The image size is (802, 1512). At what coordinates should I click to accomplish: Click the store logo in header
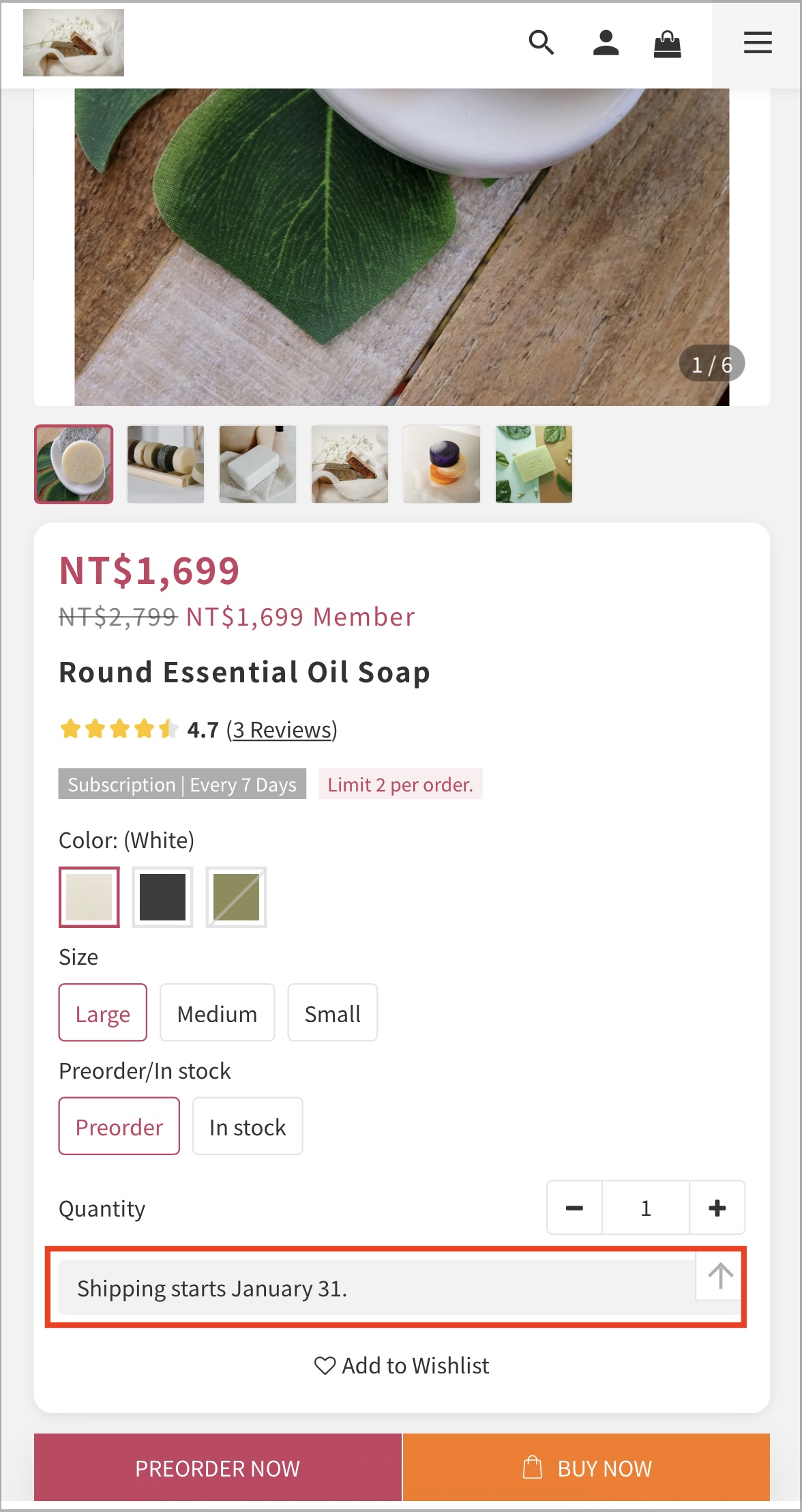[74, 42]
